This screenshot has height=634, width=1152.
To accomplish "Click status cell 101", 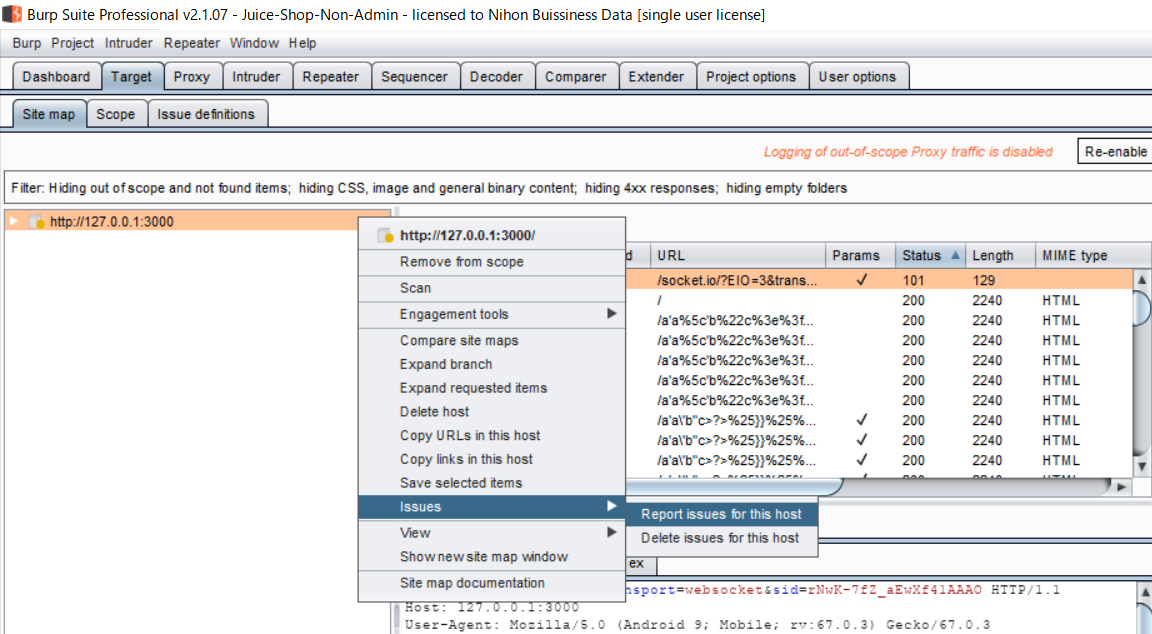I will [913, 280].
